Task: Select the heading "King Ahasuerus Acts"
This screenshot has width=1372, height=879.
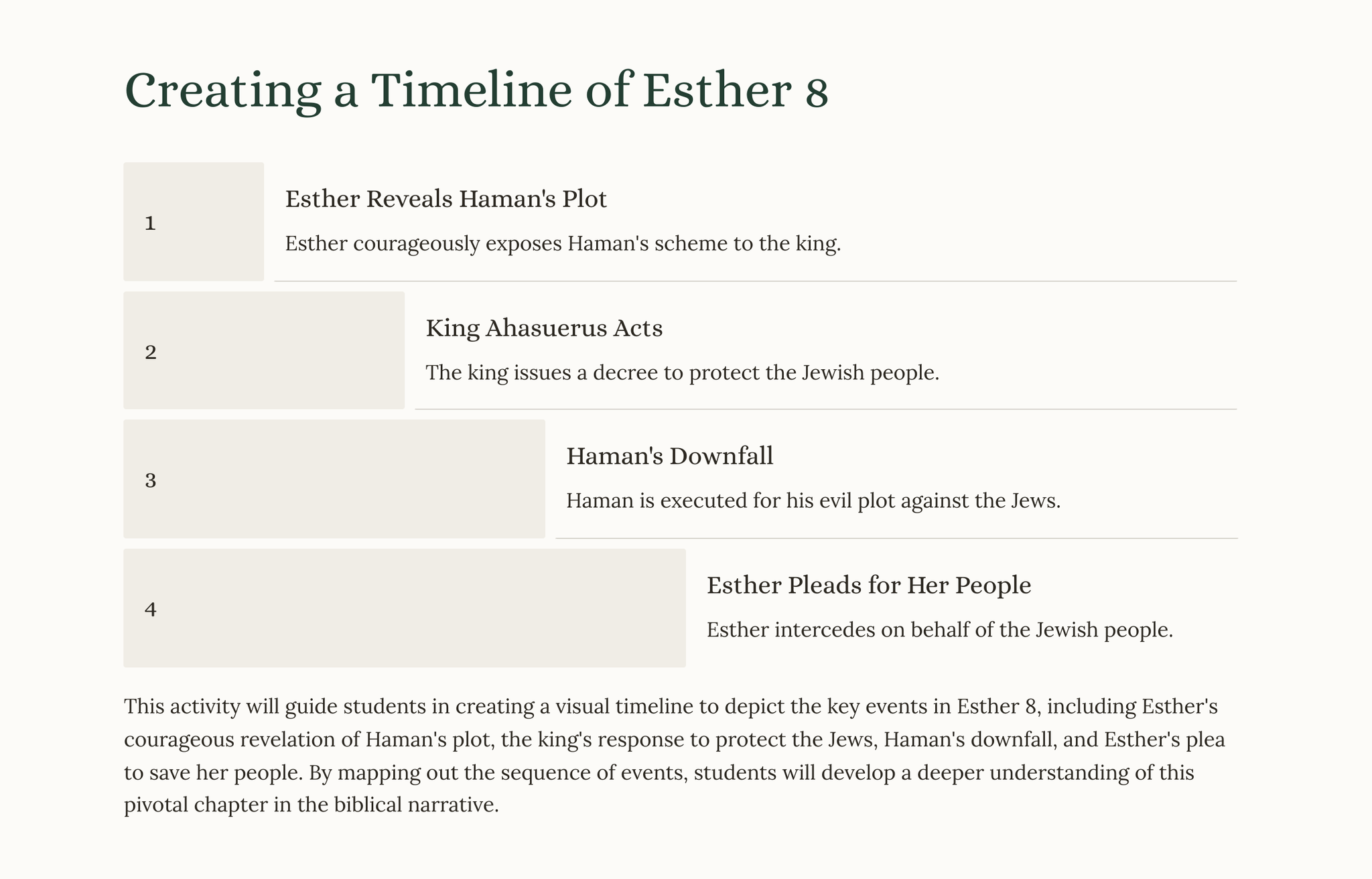Action: [544, 328]
